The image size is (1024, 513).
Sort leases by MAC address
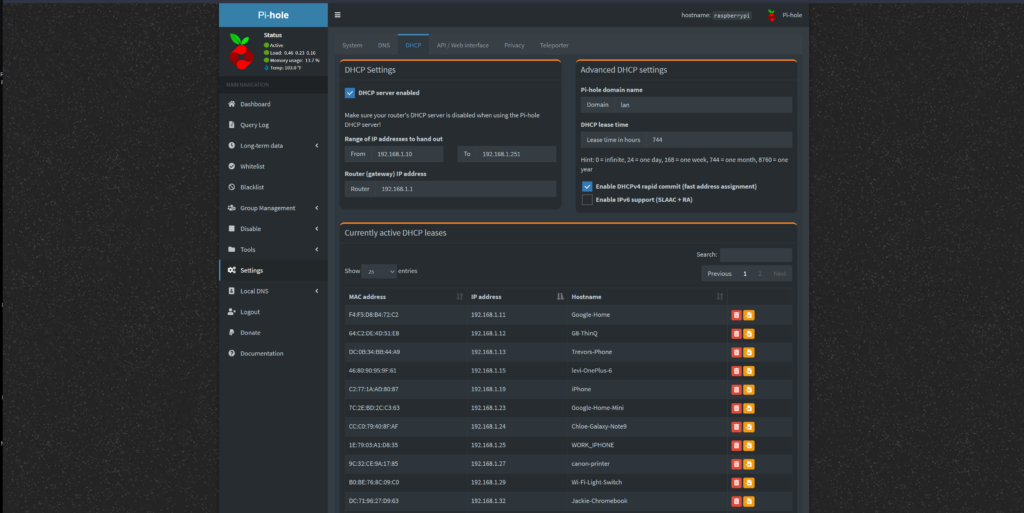(x=406, y=297)
